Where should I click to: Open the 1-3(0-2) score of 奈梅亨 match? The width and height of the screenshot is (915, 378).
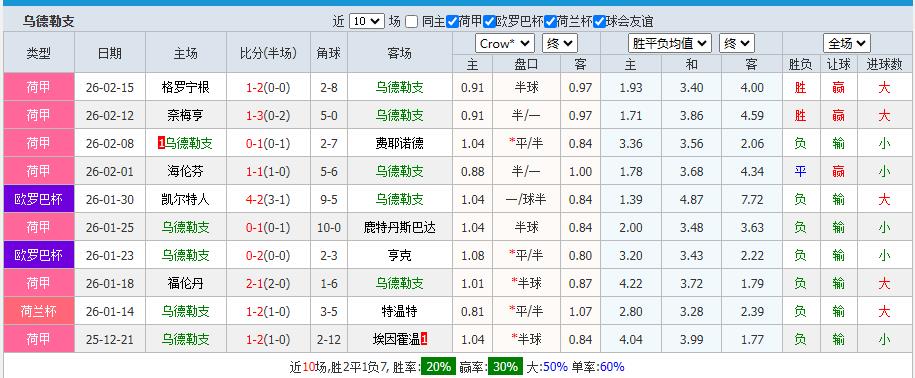point(268,116)
